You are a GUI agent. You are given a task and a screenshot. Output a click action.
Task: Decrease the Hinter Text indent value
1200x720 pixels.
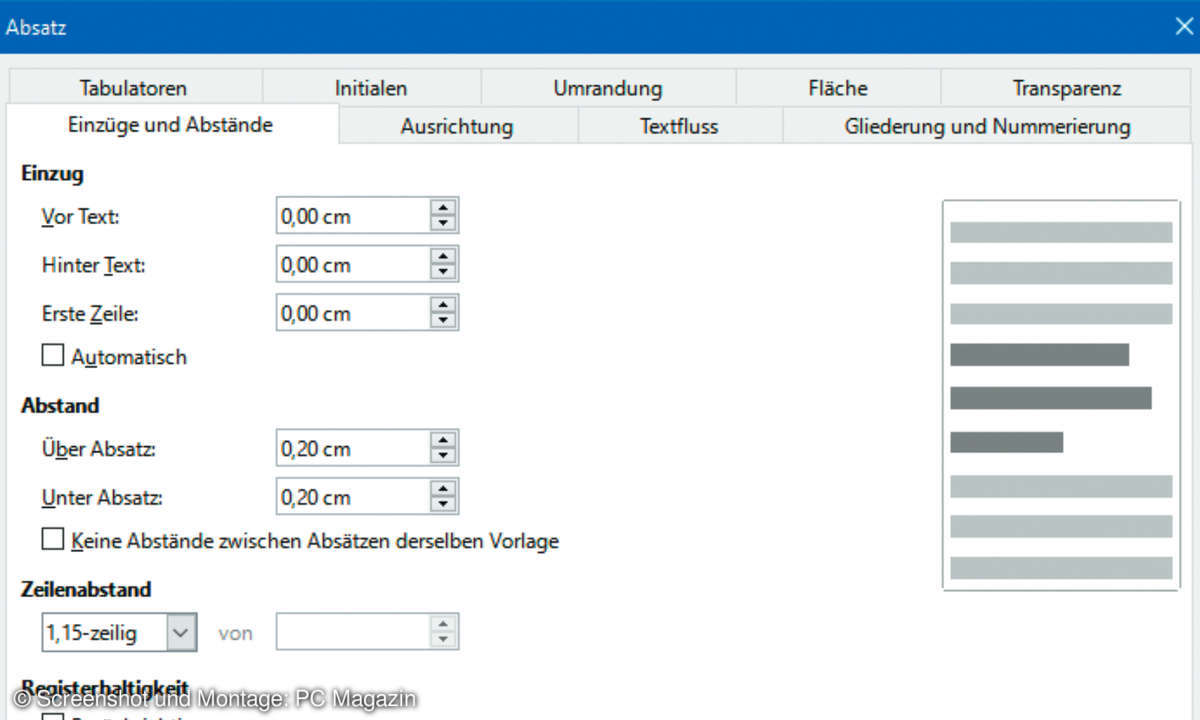pos(443,273)
